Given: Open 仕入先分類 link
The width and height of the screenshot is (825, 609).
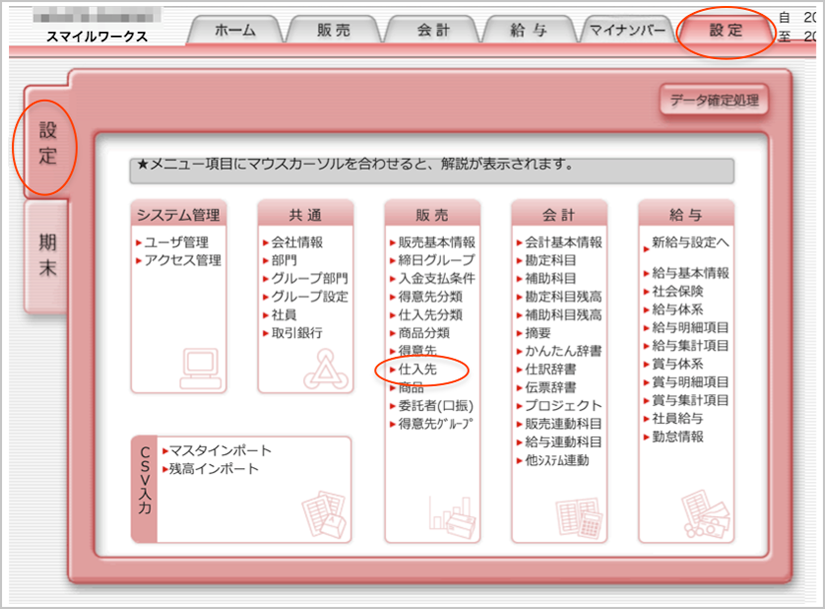Looking at the screenshot, I should 430,315.
